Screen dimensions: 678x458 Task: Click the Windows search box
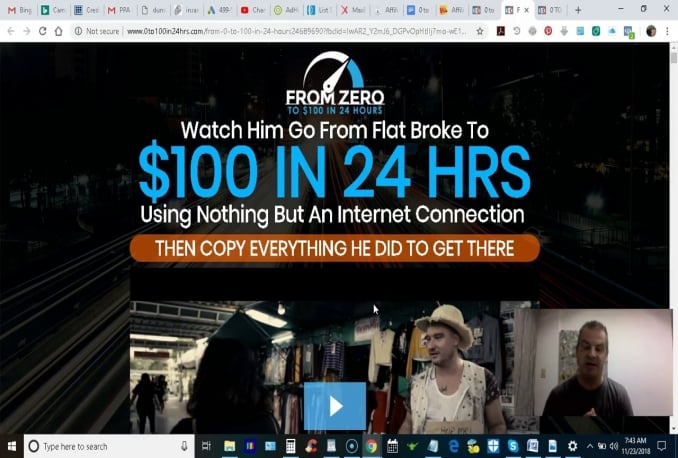(x=109, y=446)
